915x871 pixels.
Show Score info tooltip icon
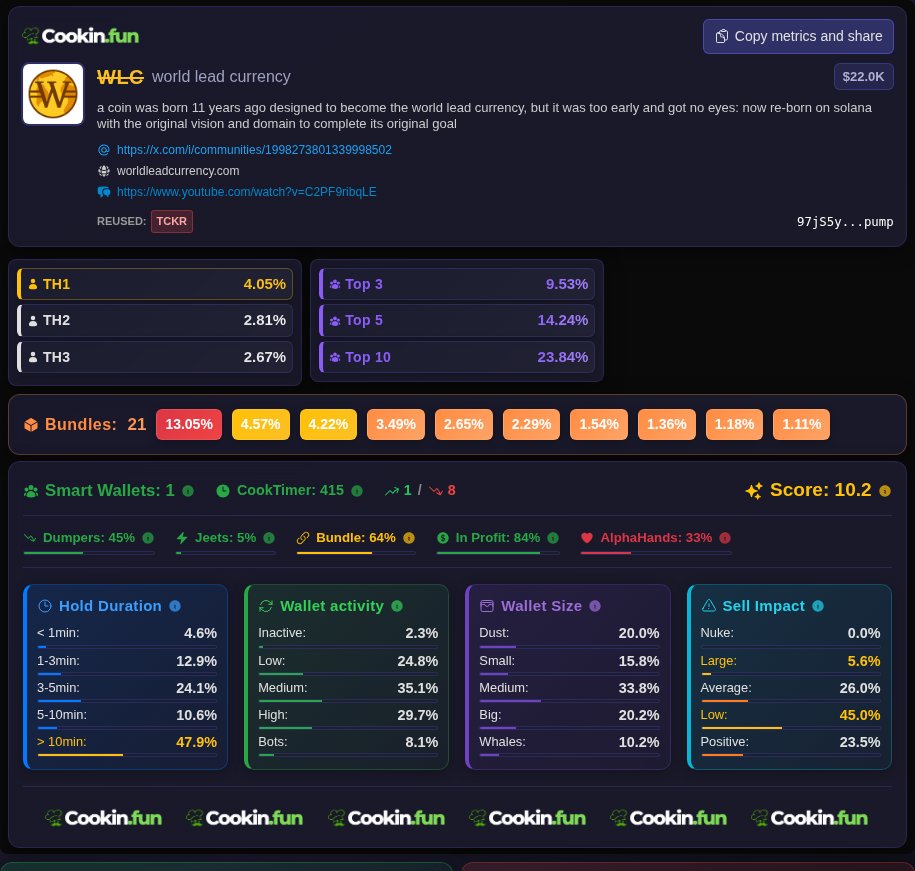coord(885,491)
